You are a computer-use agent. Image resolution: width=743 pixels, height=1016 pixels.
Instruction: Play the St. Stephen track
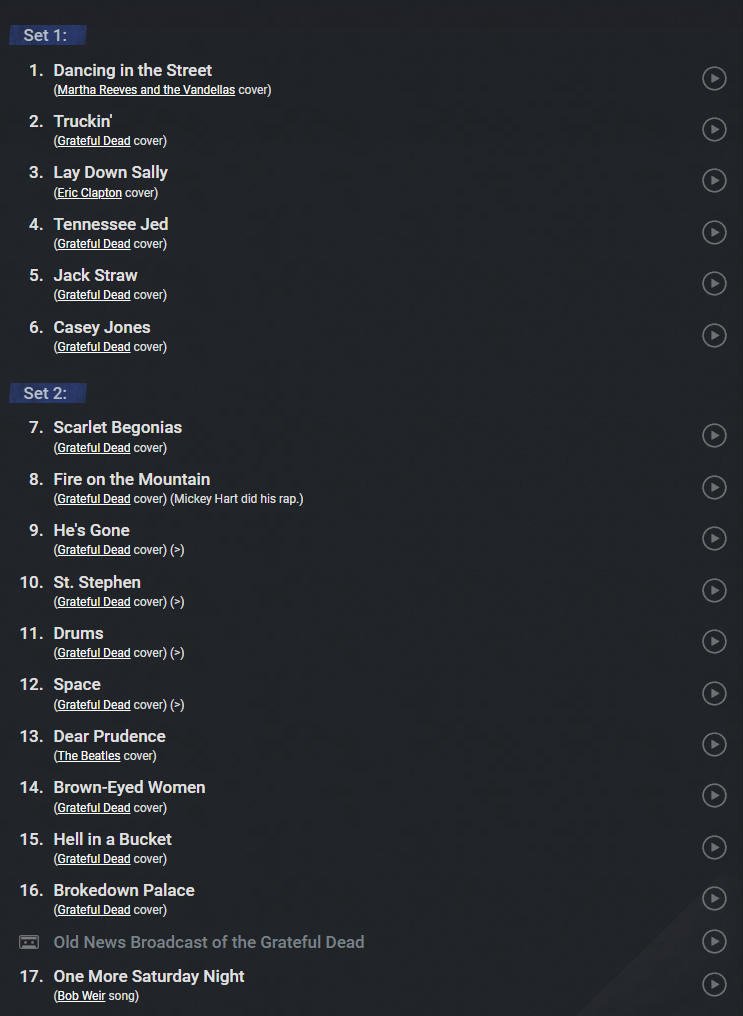coord(714,590)
